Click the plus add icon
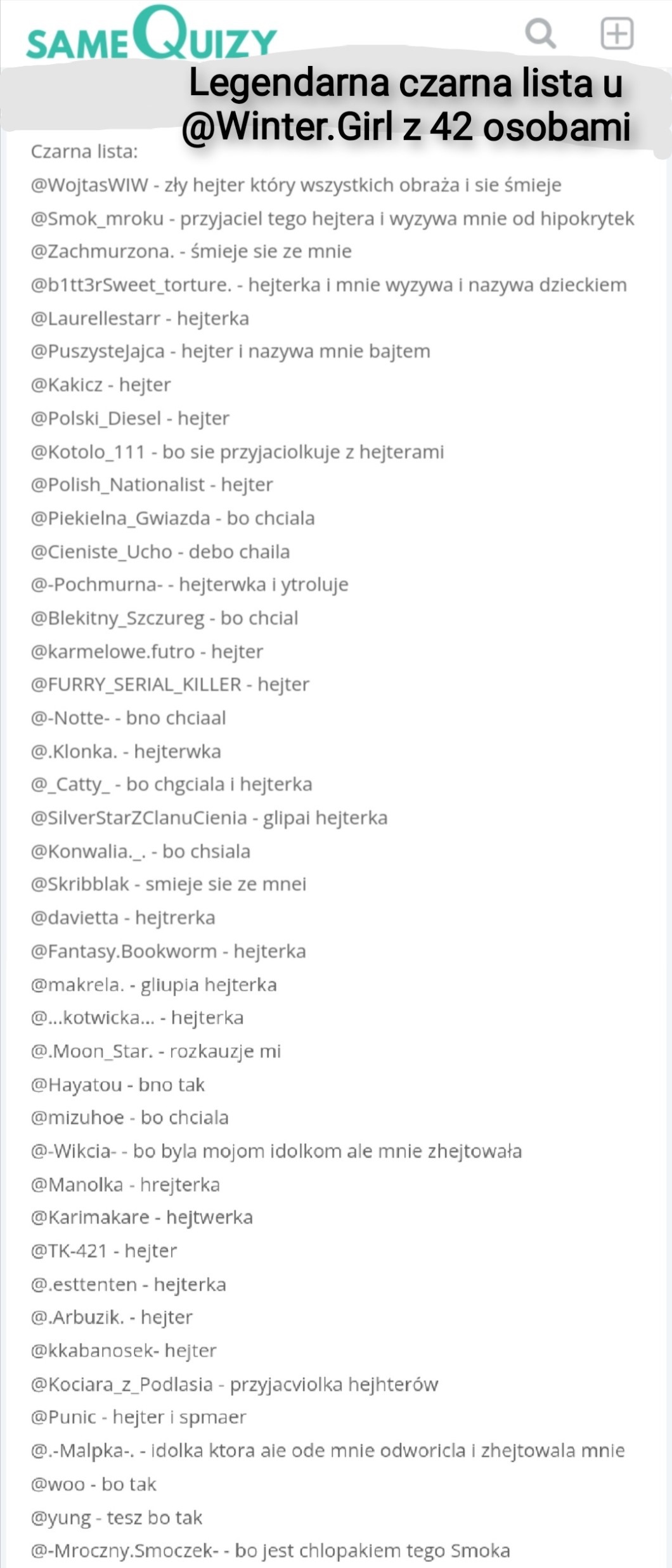Image resolution: width=672 pixels, height=1568 pixels. [x=616, y=33]
